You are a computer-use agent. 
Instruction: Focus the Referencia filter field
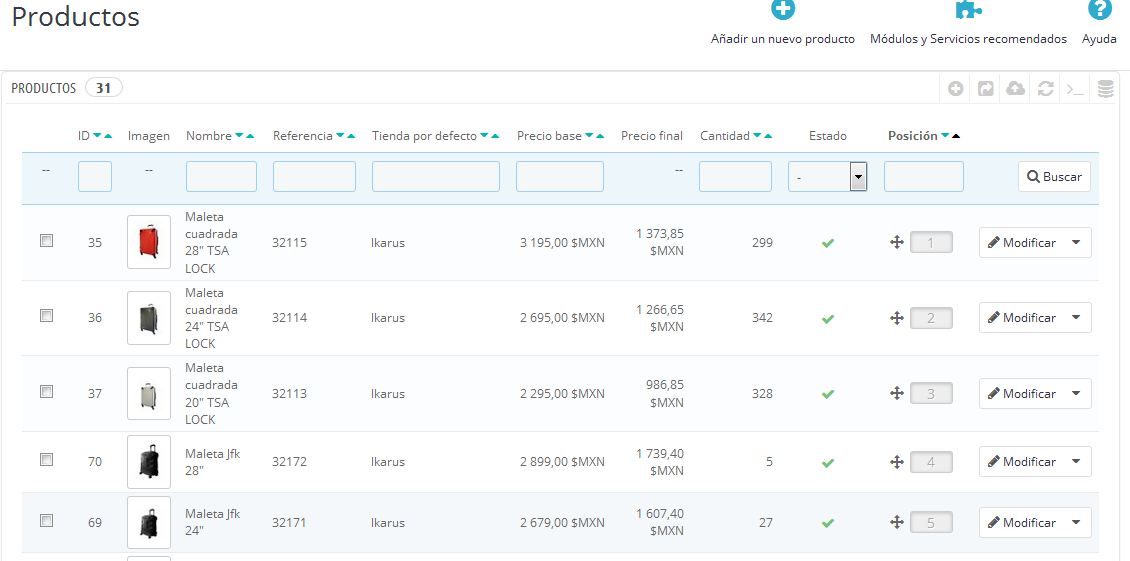[x=314, y=177]
